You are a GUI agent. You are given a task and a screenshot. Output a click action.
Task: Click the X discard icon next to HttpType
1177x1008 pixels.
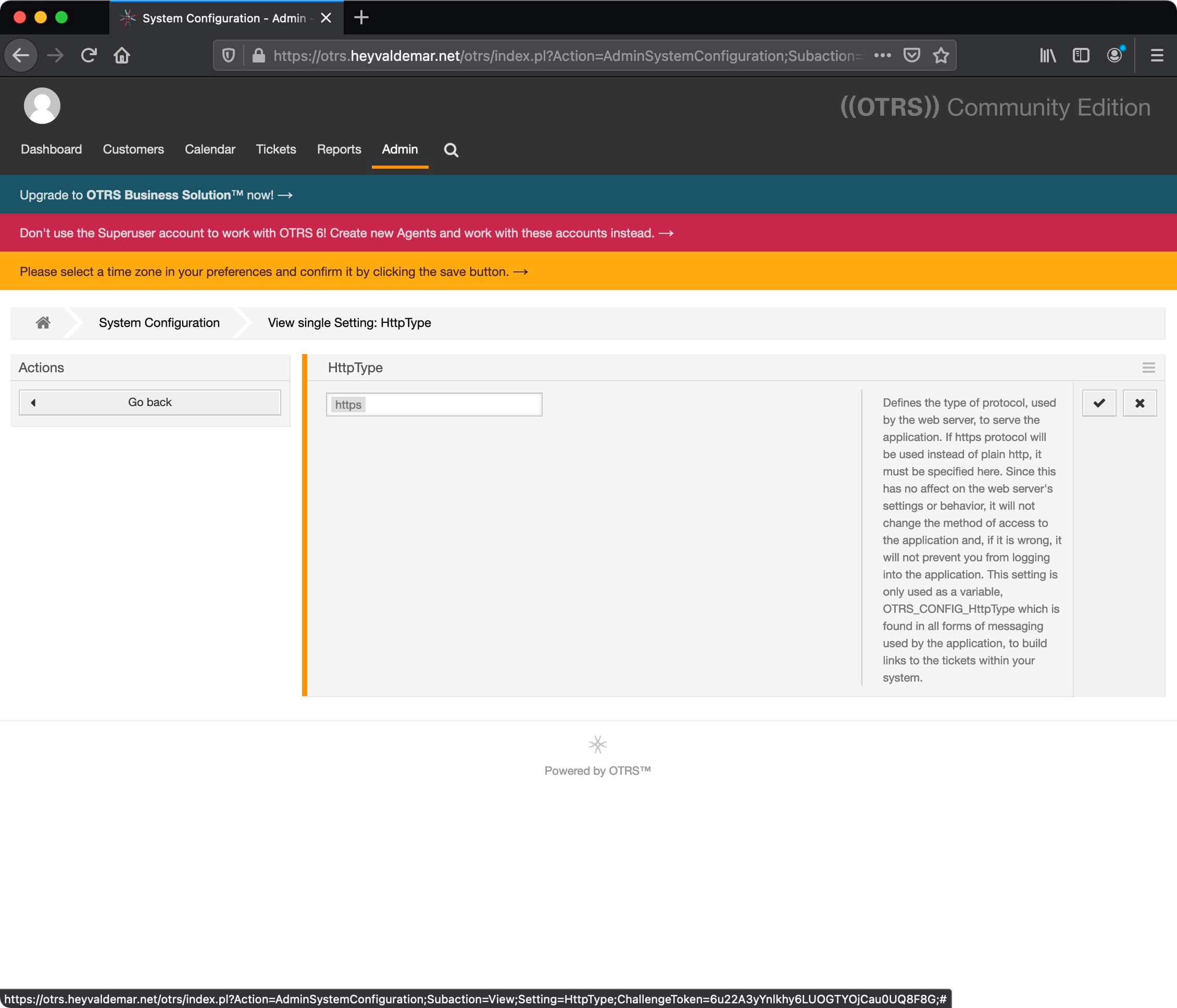pos(1139,403)
